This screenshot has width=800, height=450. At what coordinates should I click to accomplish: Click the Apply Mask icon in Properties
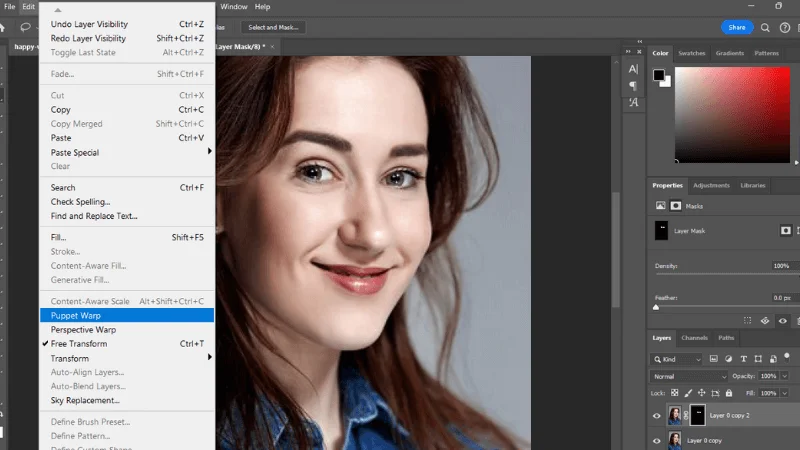765,320
